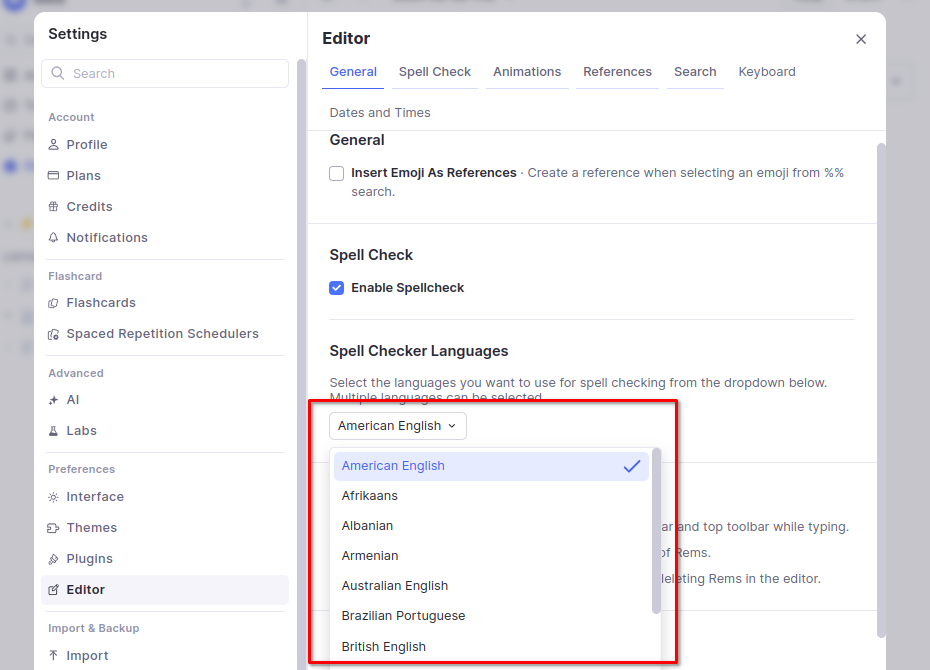Open Spaced Repetition Schedulers settings
Screen dimensions: 930x670
tap(162, 334)
